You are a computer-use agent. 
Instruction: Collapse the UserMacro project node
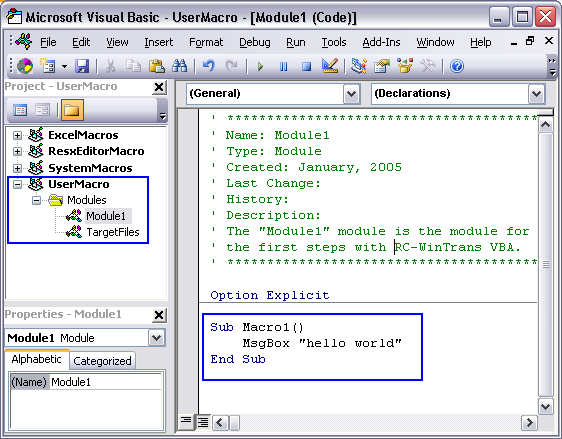(x=17, y=184)
